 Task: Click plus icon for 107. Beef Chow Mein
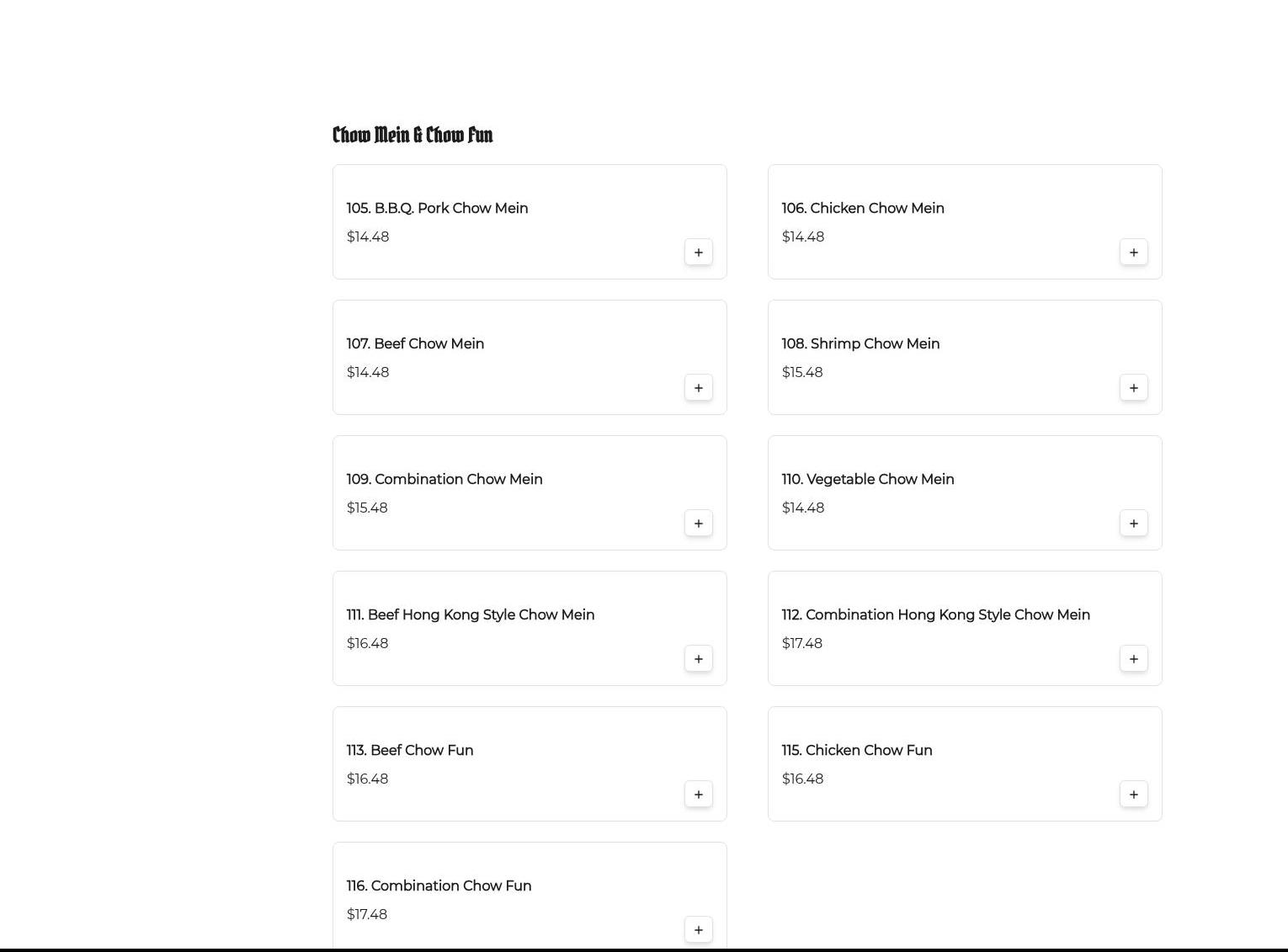pos(699,388)
